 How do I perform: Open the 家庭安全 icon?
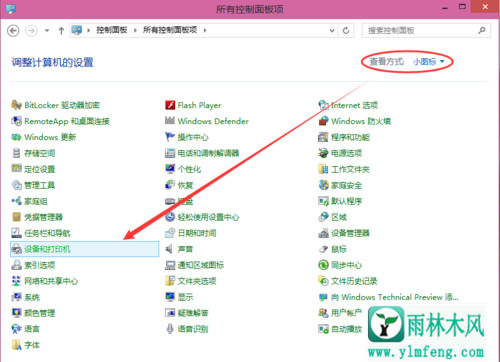[323, 185]
